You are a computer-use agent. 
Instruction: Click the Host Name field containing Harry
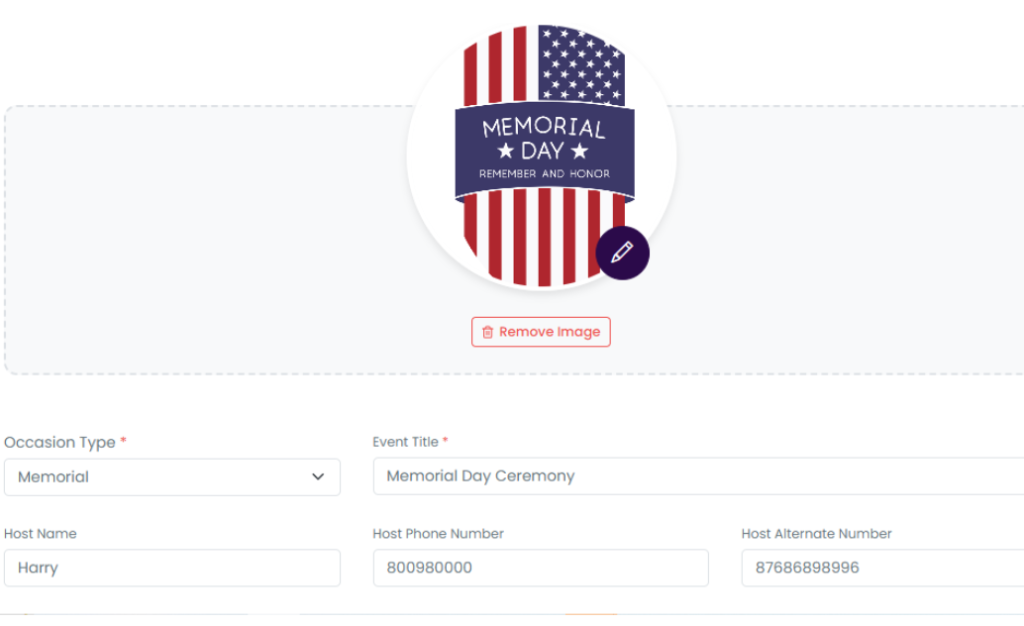[172, 568]
